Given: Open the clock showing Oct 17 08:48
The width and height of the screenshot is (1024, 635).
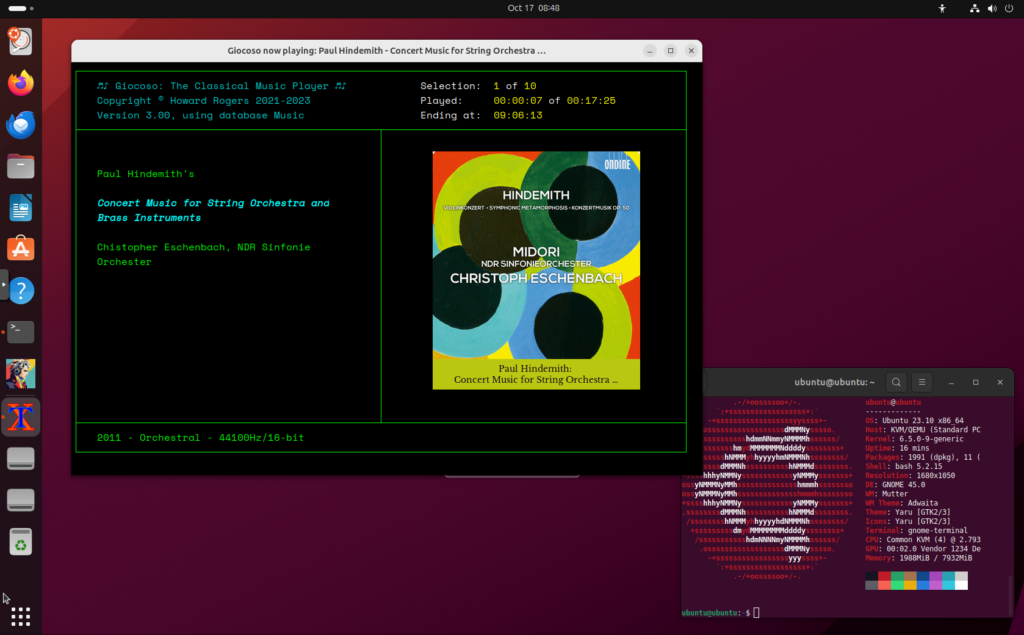Looking at the screenshot, I should coord(534,8).
